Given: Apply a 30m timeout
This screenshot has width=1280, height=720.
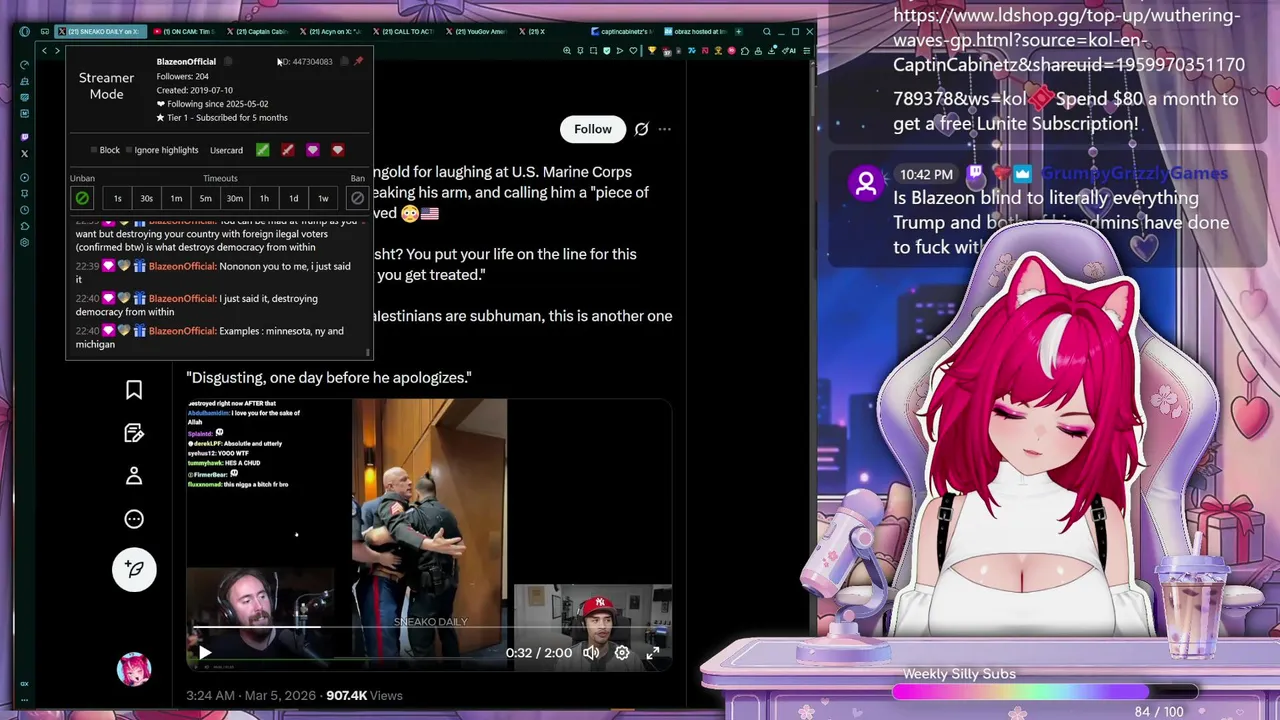Looking at the screenshot, I should (x=235, y=198).
